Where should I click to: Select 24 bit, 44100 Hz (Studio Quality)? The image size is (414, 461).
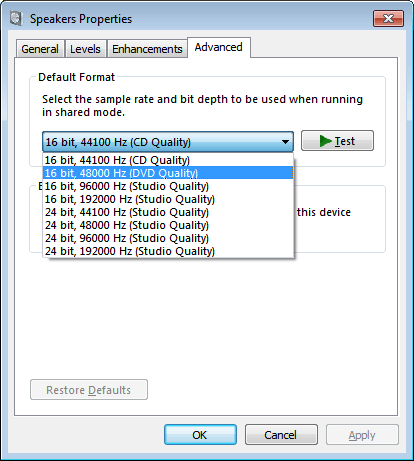point(168,212)
